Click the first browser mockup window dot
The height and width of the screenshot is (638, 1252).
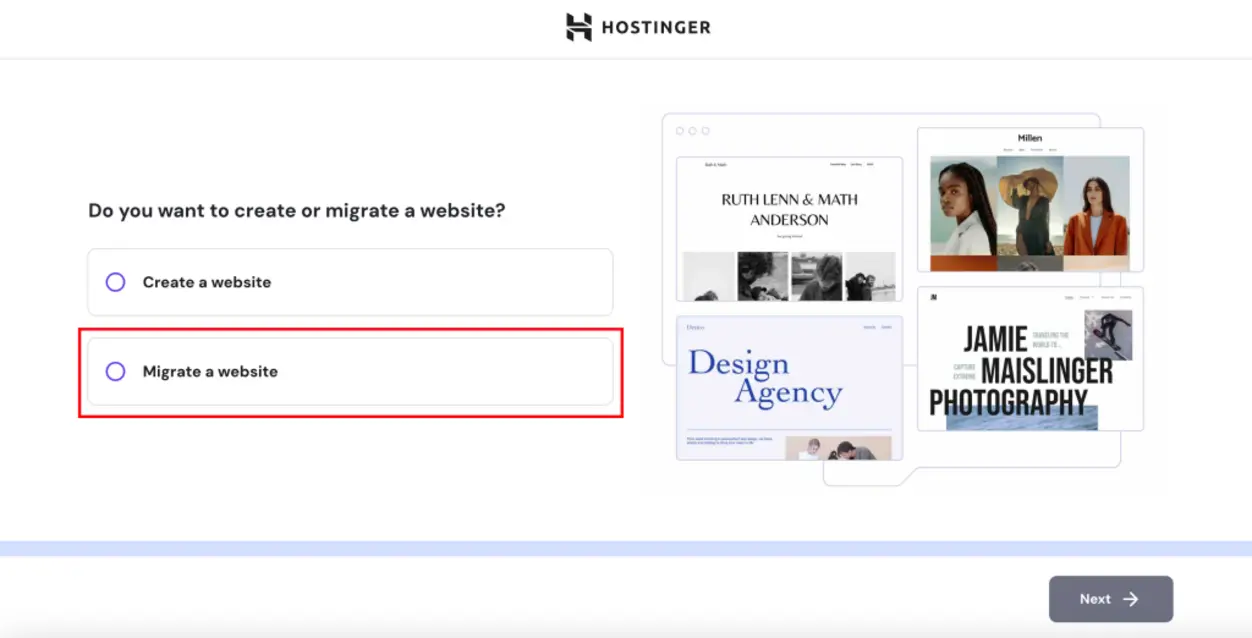pyautogui.click(x=680, y=130)
